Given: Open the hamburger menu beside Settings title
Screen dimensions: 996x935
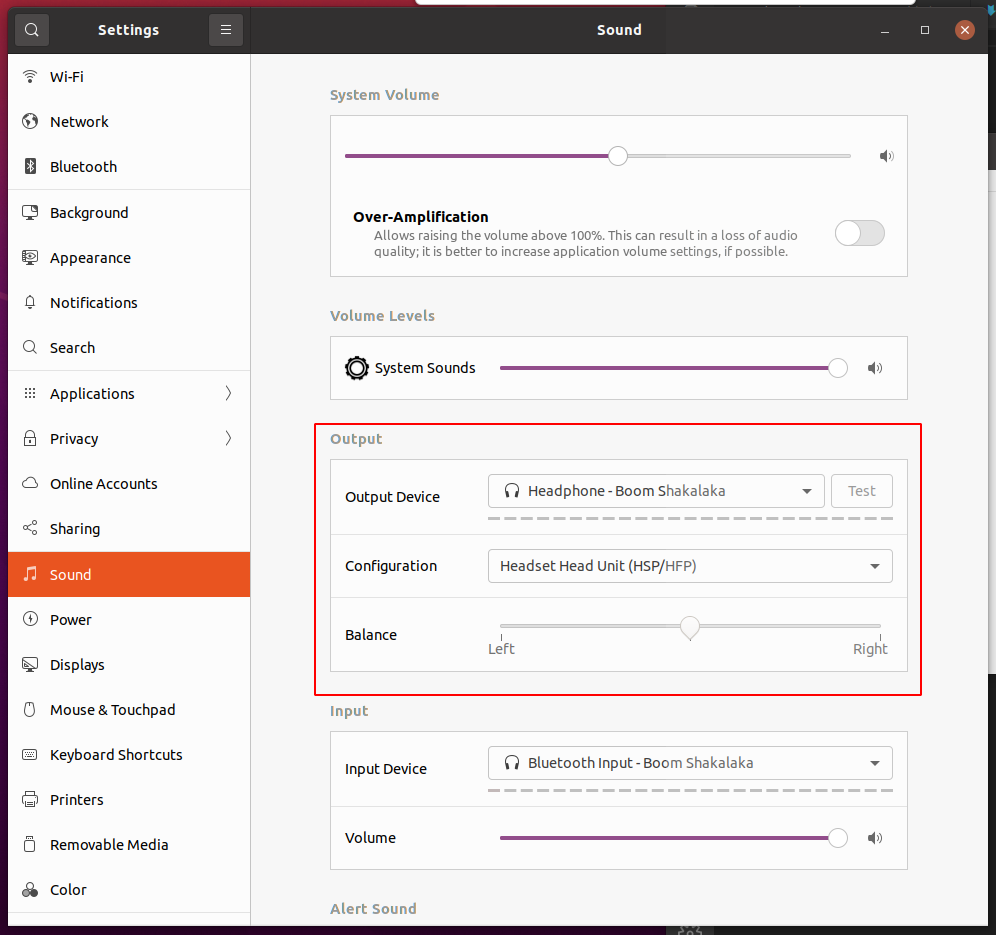Looking at the screenshot, I should click(x=226, y=30).
